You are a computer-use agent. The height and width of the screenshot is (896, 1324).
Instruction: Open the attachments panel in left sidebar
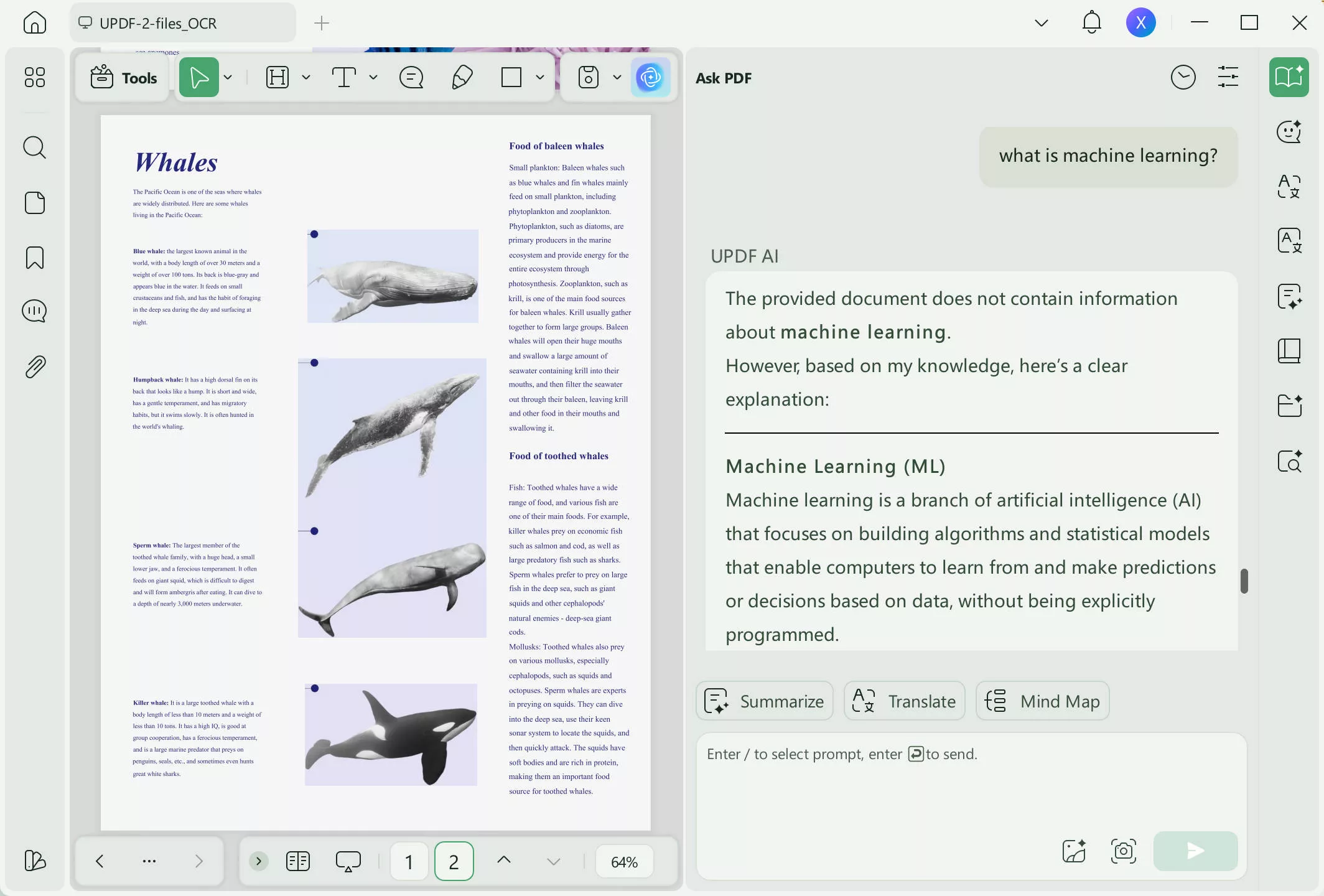click(x=34, y=366)
